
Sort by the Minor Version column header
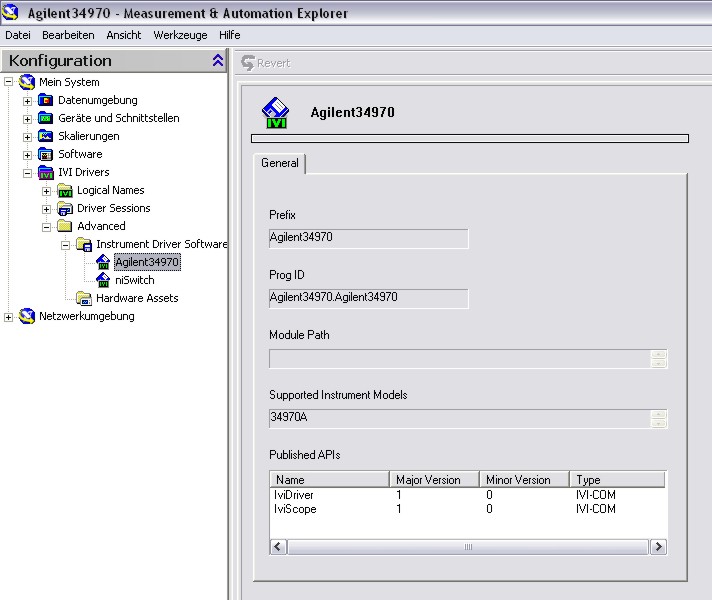click(524, 480)
